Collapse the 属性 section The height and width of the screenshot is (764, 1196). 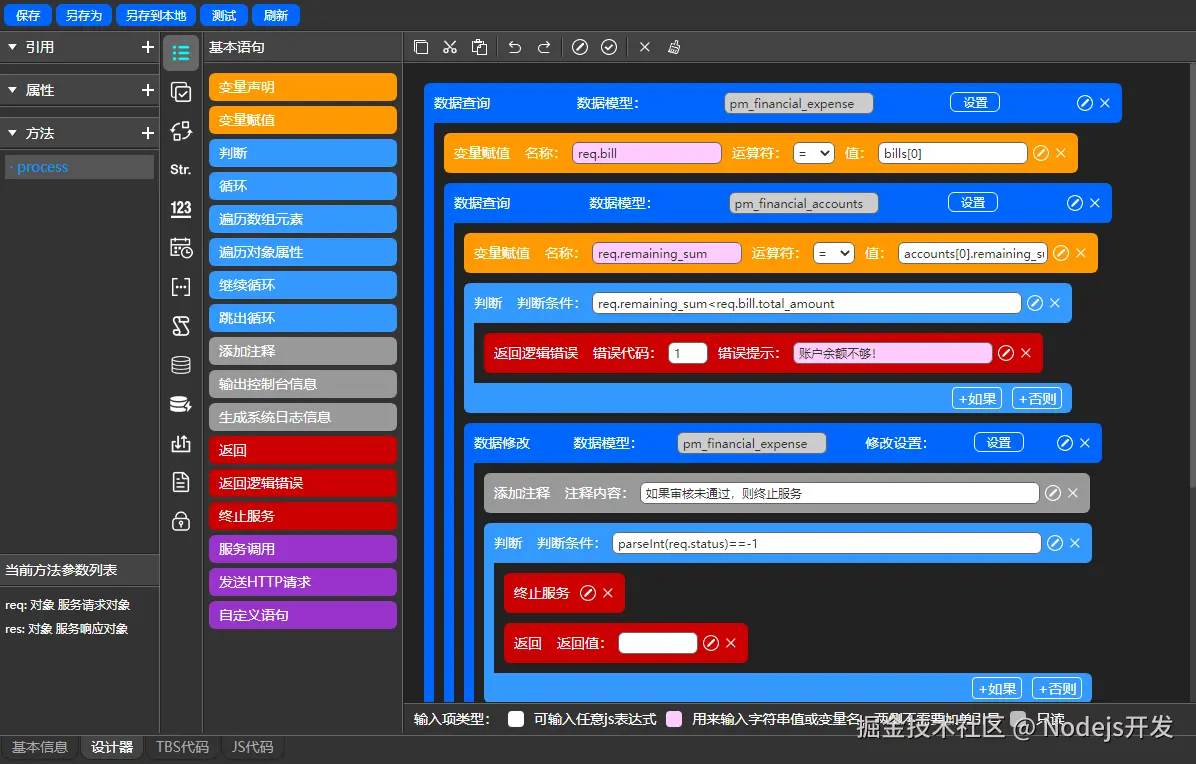12,90
